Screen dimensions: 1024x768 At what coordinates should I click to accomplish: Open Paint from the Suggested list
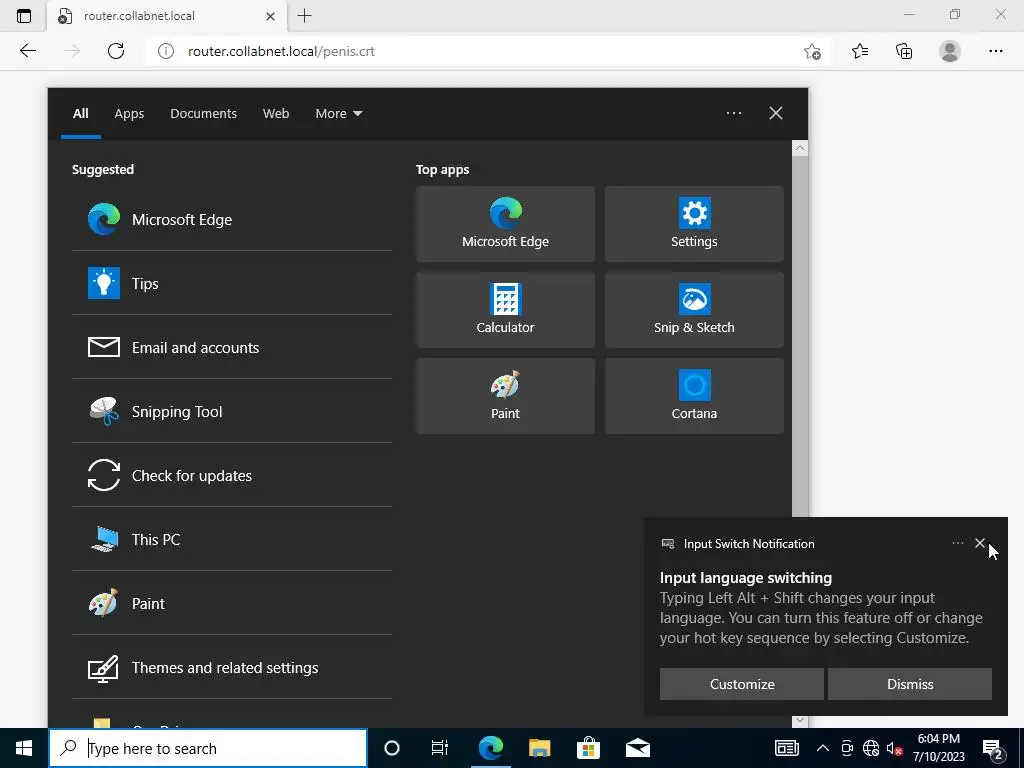[231, 603]
